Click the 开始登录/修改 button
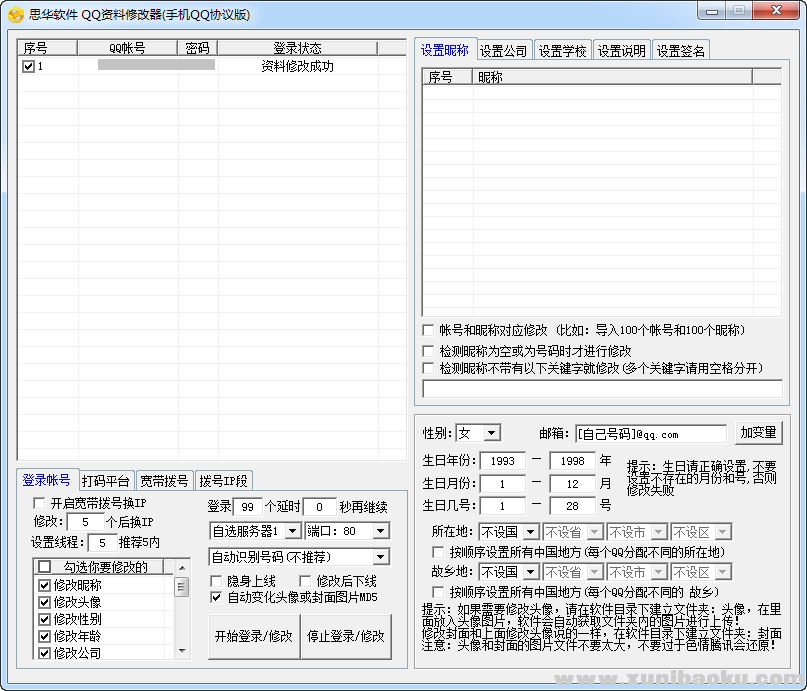The height and width of the screenshot is (691, 807). point(253,636)
